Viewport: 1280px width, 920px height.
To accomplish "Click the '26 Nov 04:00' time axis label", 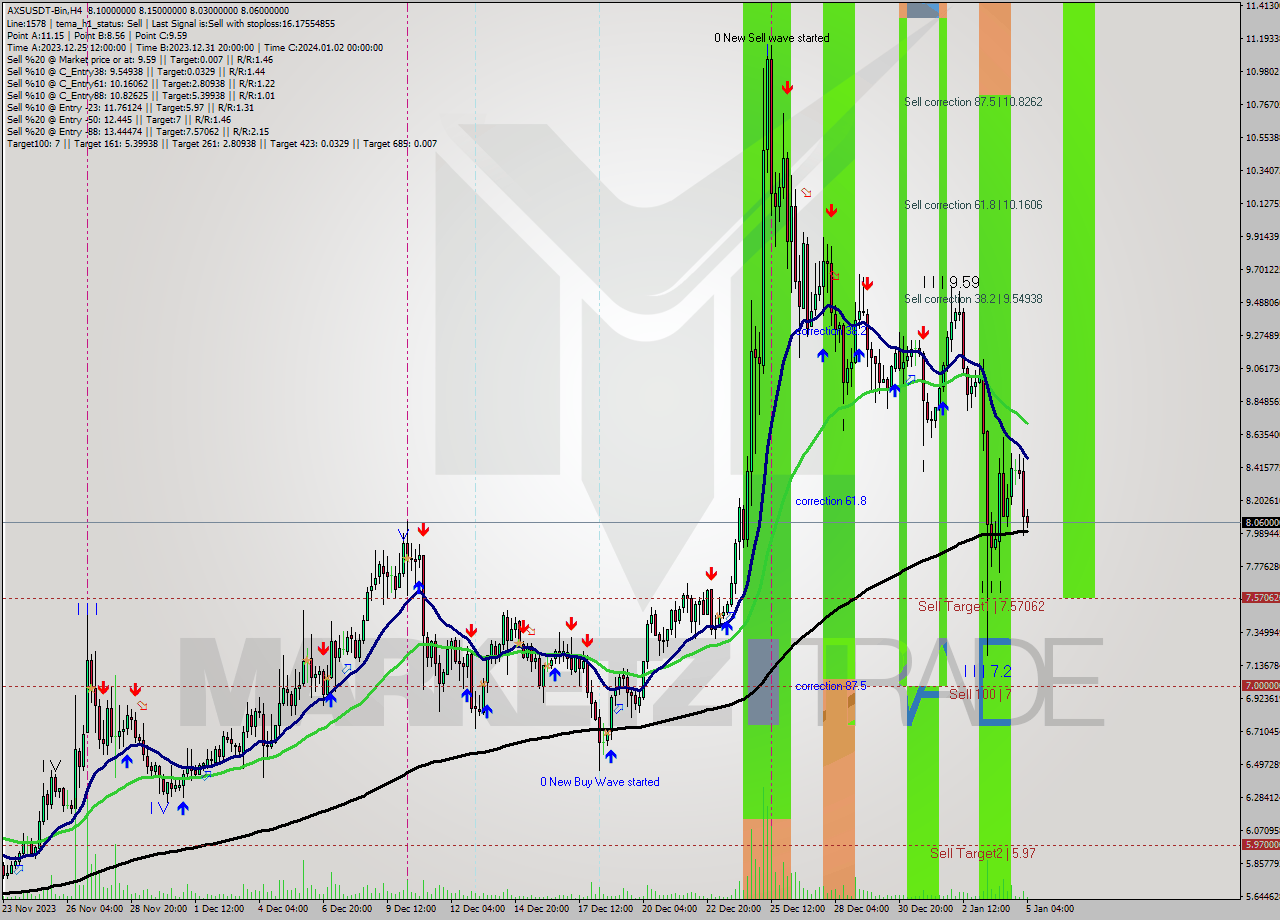I will pyautogui.click(x=95, y=909).
